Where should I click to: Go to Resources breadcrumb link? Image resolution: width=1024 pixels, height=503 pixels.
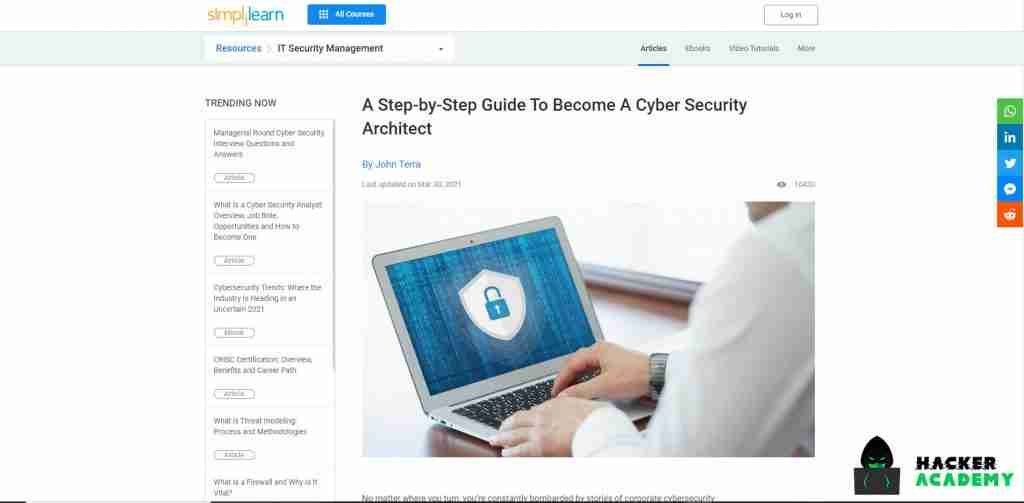click(238, 48)
